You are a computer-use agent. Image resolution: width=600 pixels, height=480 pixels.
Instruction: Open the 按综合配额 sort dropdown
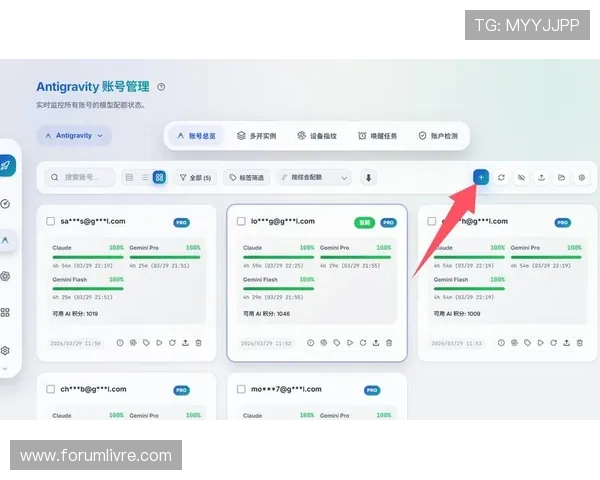point(314,178)
